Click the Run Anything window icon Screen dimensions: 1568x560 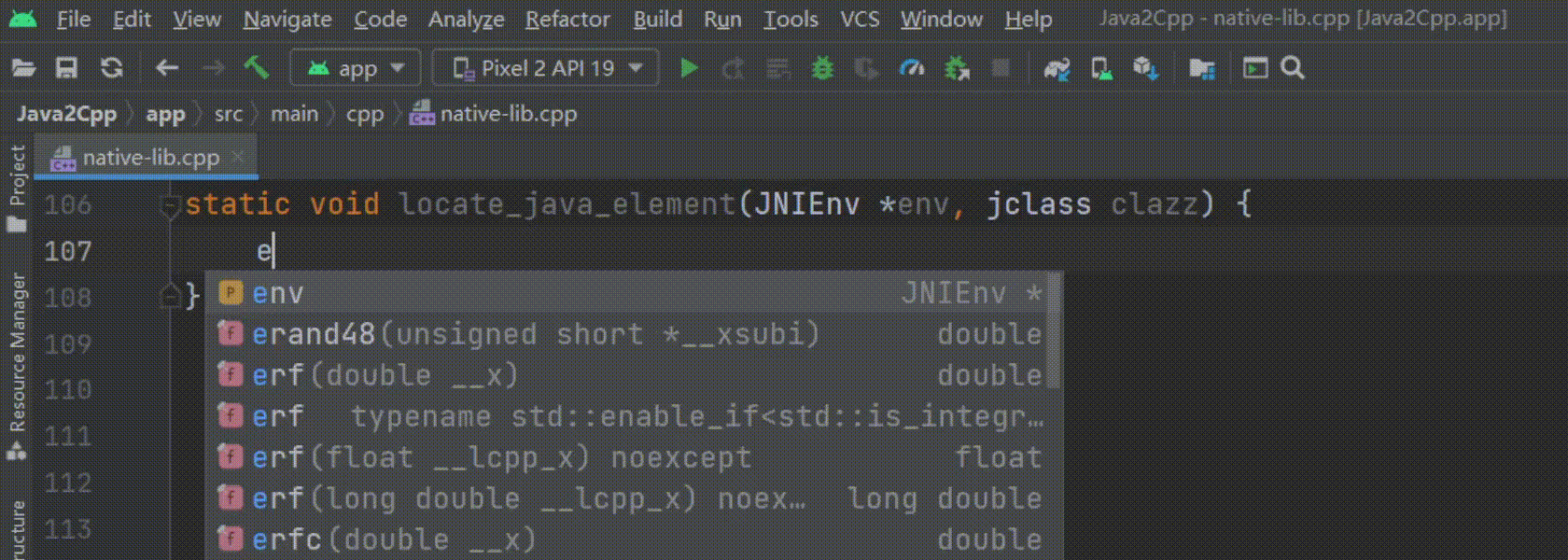(x=1255, y=68)
